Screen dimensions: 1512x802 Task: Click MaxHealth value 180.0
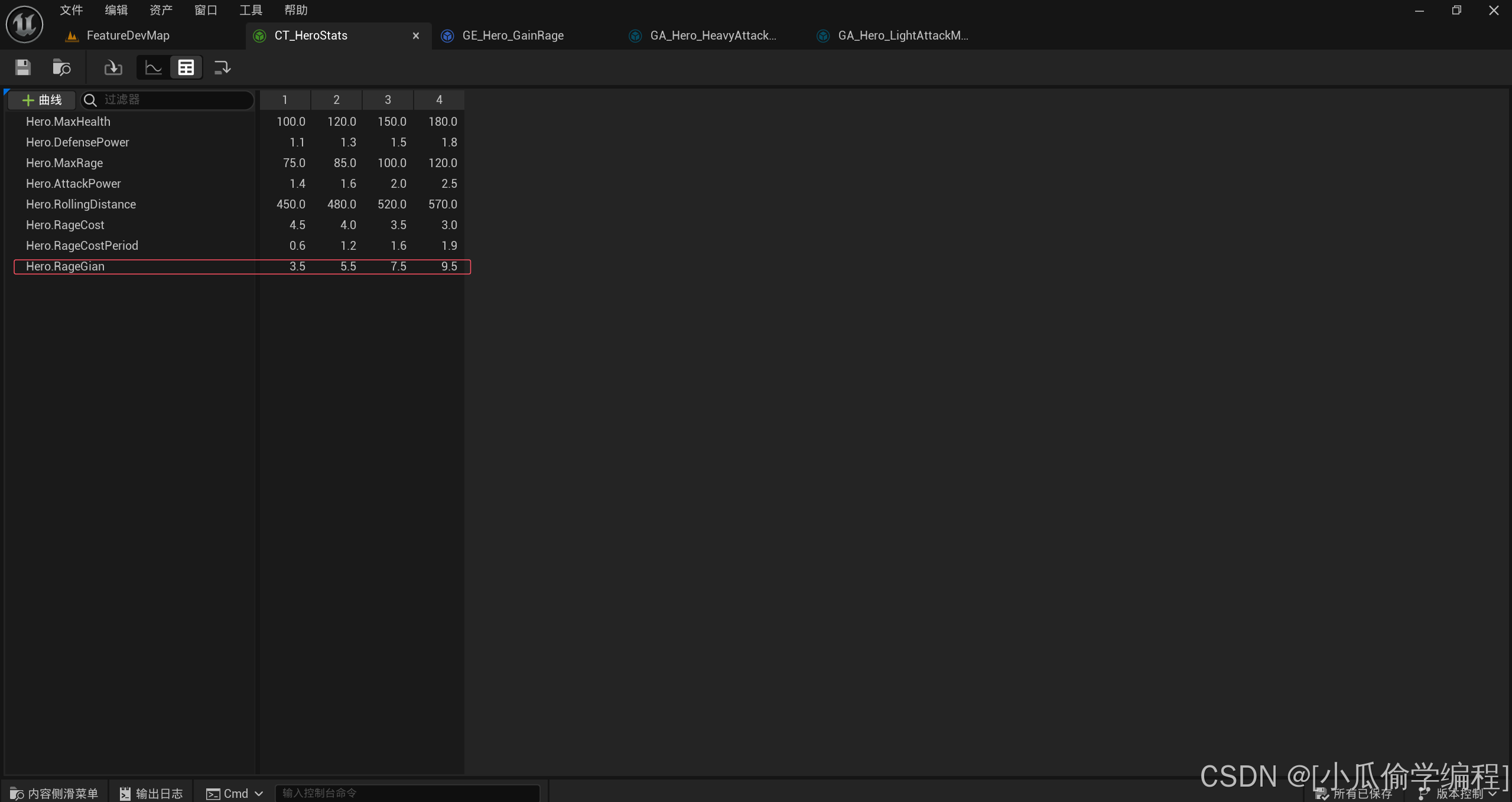[x=443, y=122]
